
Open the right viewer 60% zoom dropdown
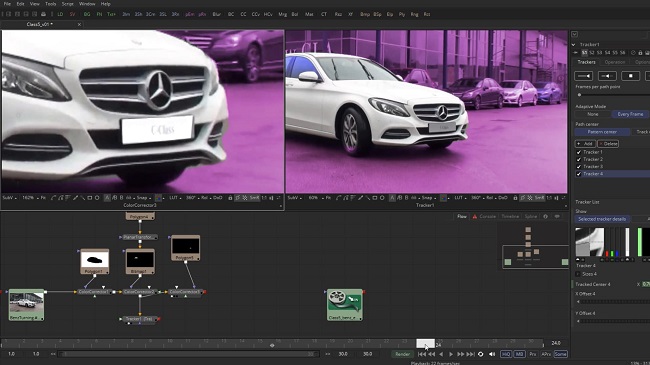[315, 198]
